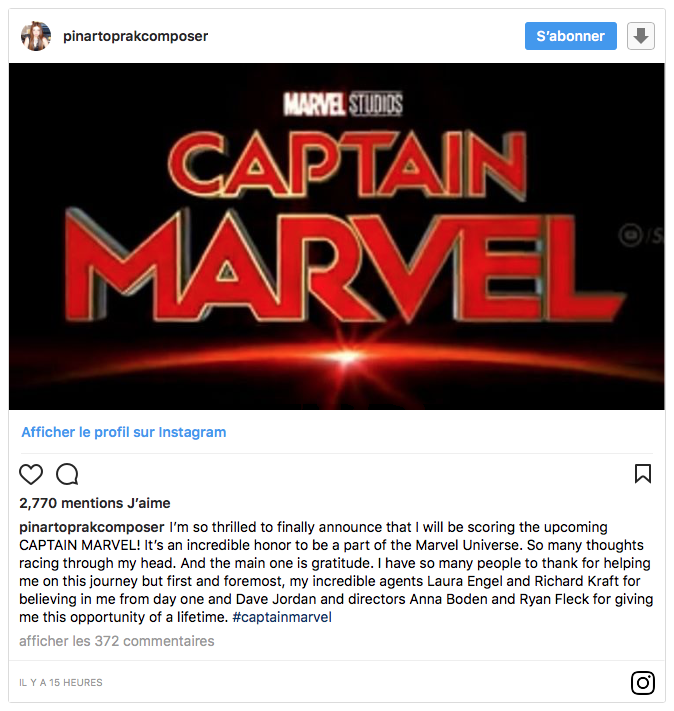Click pinartoprakcomposer username in the caption

(x=92, y=527)
